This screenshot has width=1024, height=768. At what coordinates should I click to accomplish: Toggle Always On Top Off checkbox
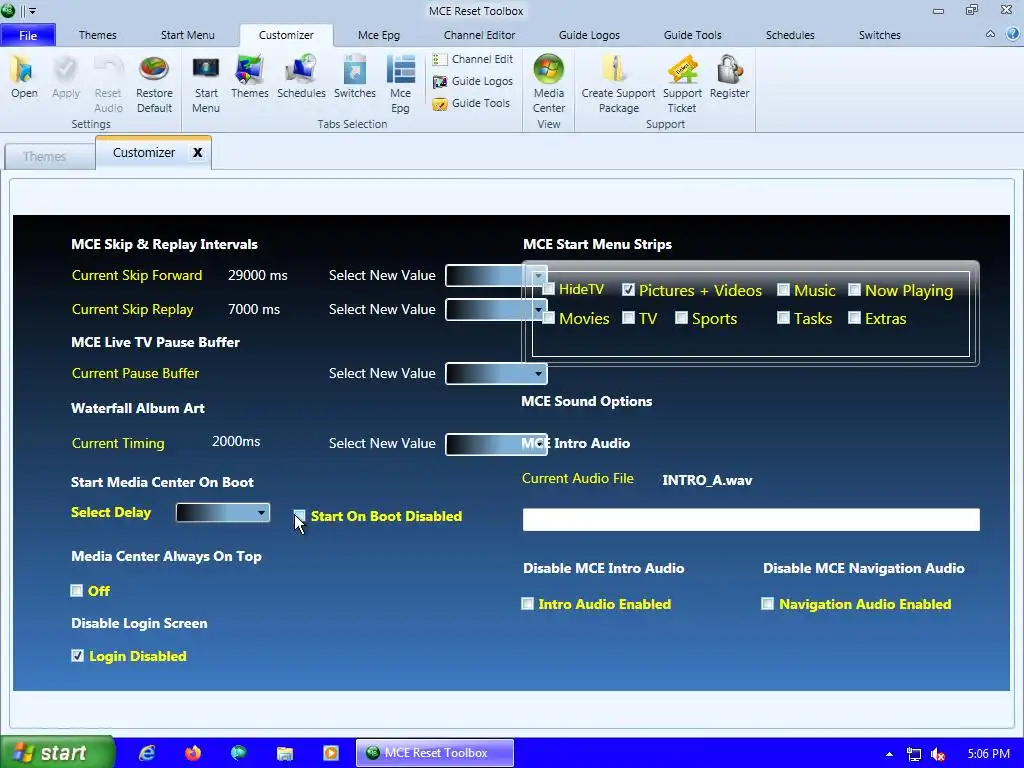click(76, 590)
